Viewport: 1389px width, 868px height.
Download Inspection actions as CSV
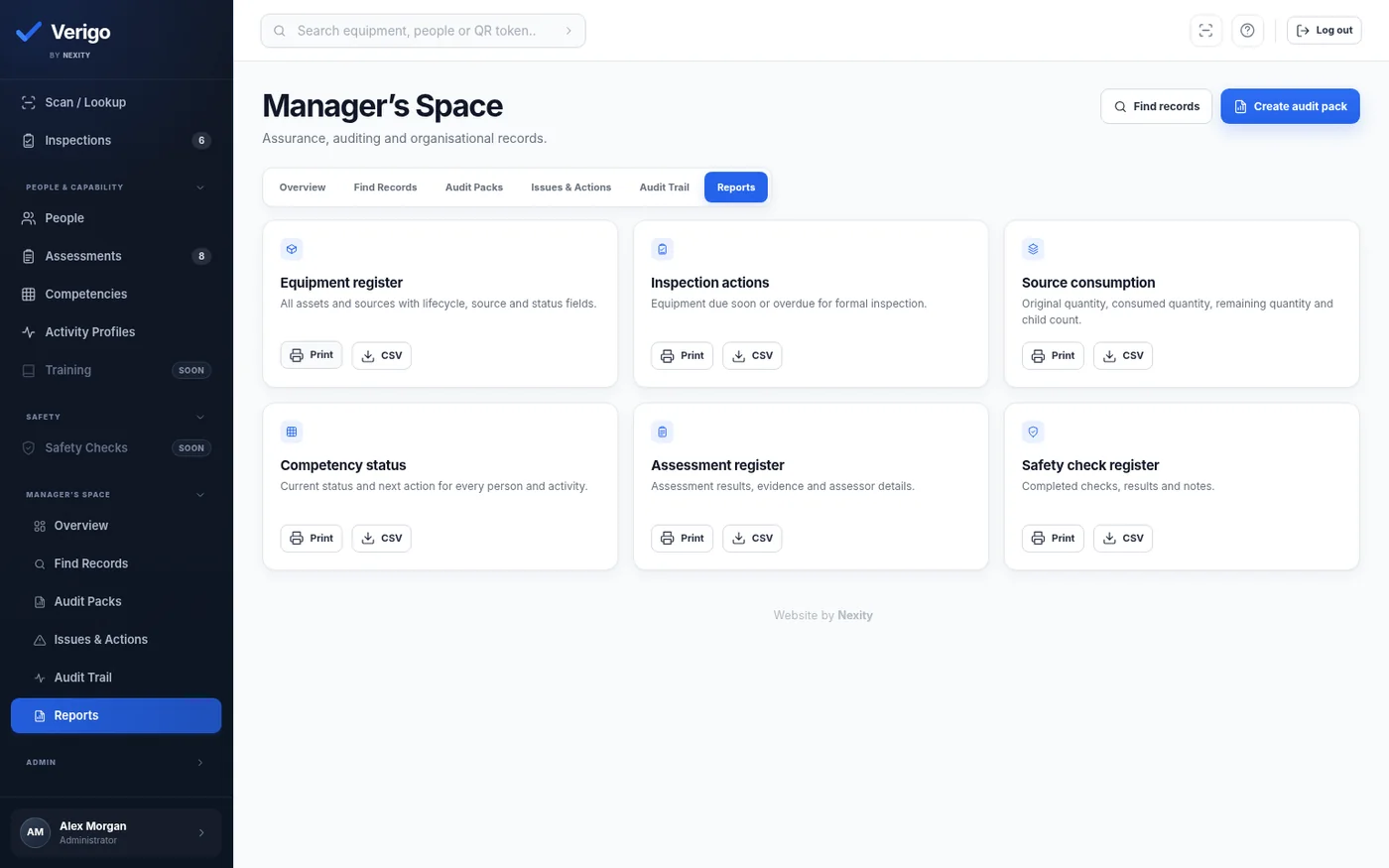coord(752,356)
